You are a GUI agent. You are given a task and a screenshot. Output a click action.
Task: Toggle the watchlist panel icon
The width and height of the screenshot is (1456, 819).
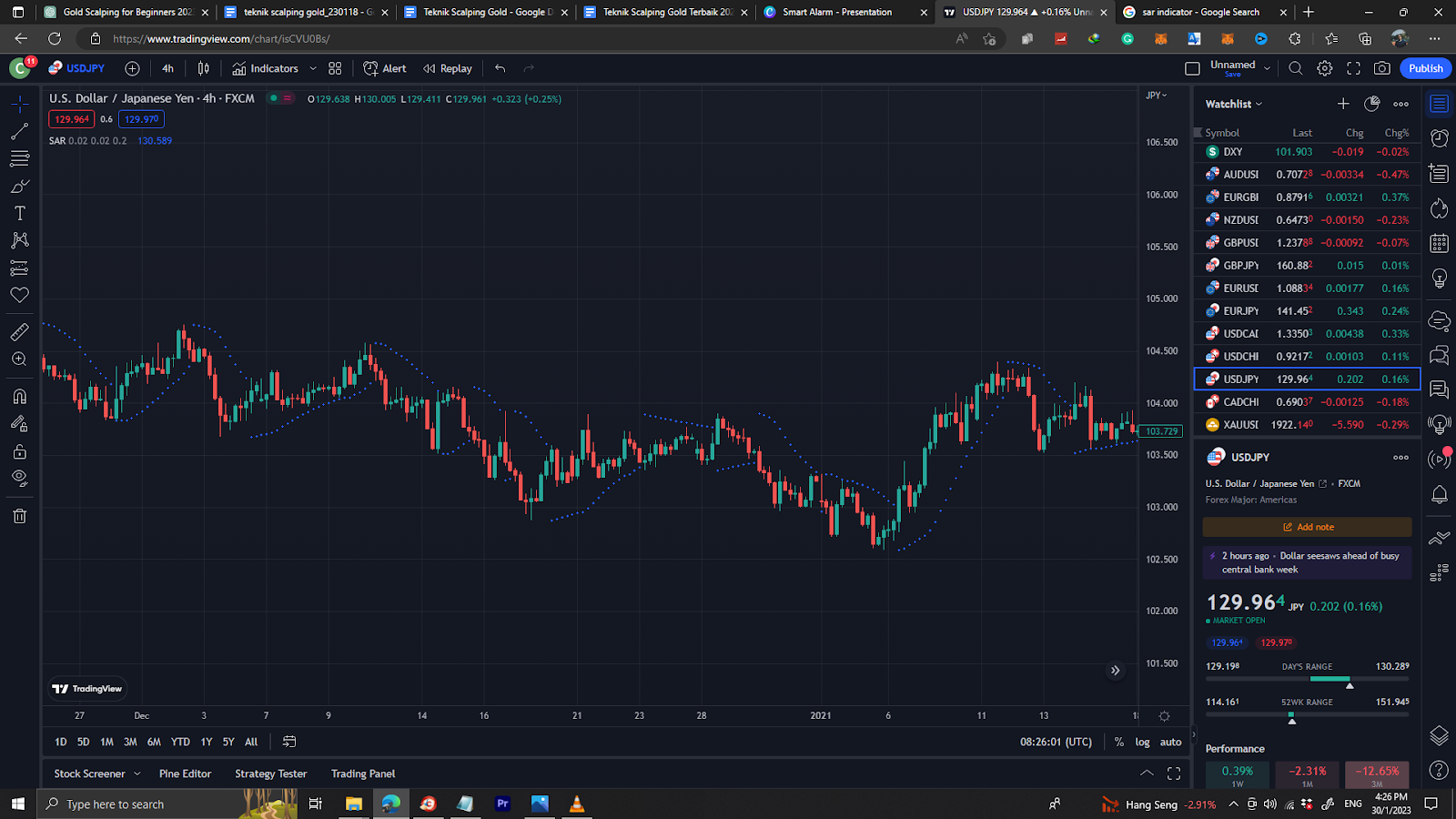[1439, 104]
